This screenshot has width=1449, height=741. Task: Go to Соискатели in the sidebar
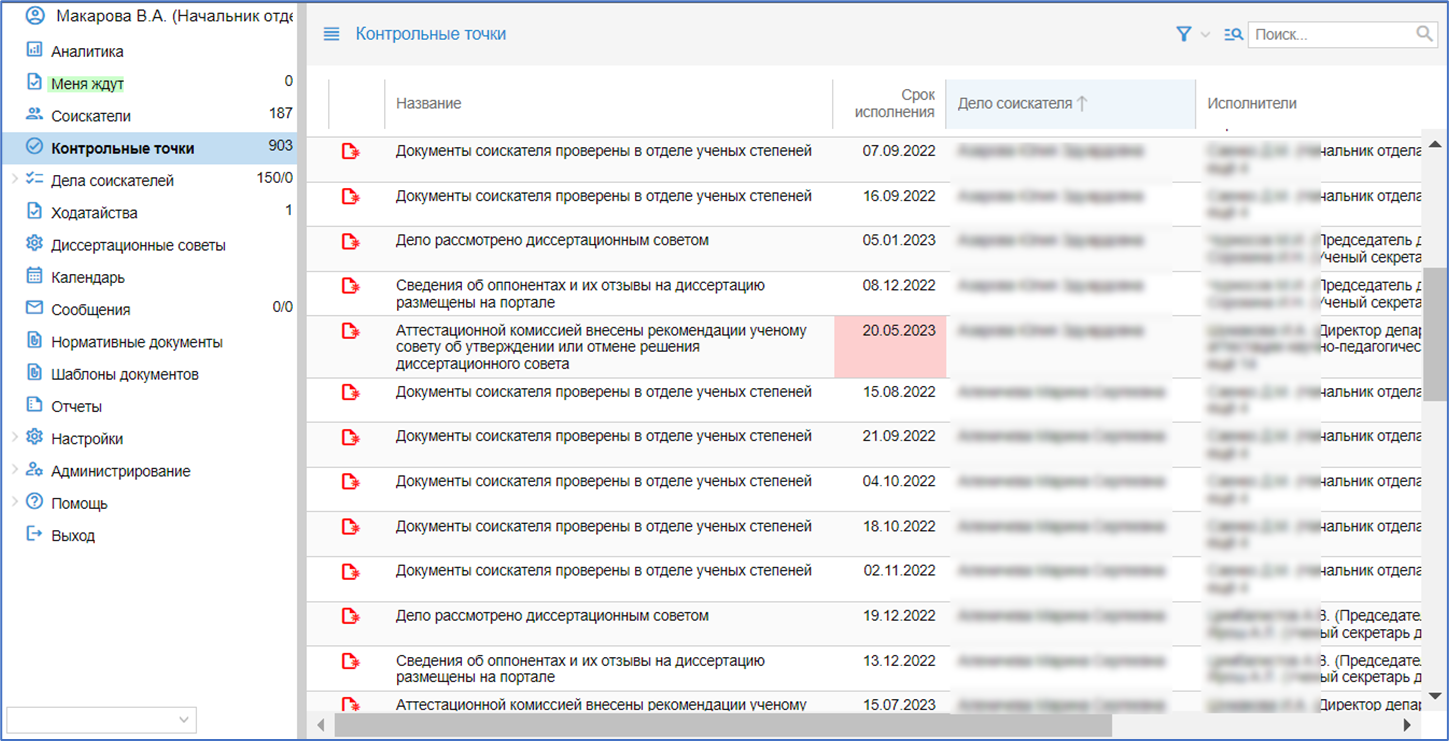point(90,116)
